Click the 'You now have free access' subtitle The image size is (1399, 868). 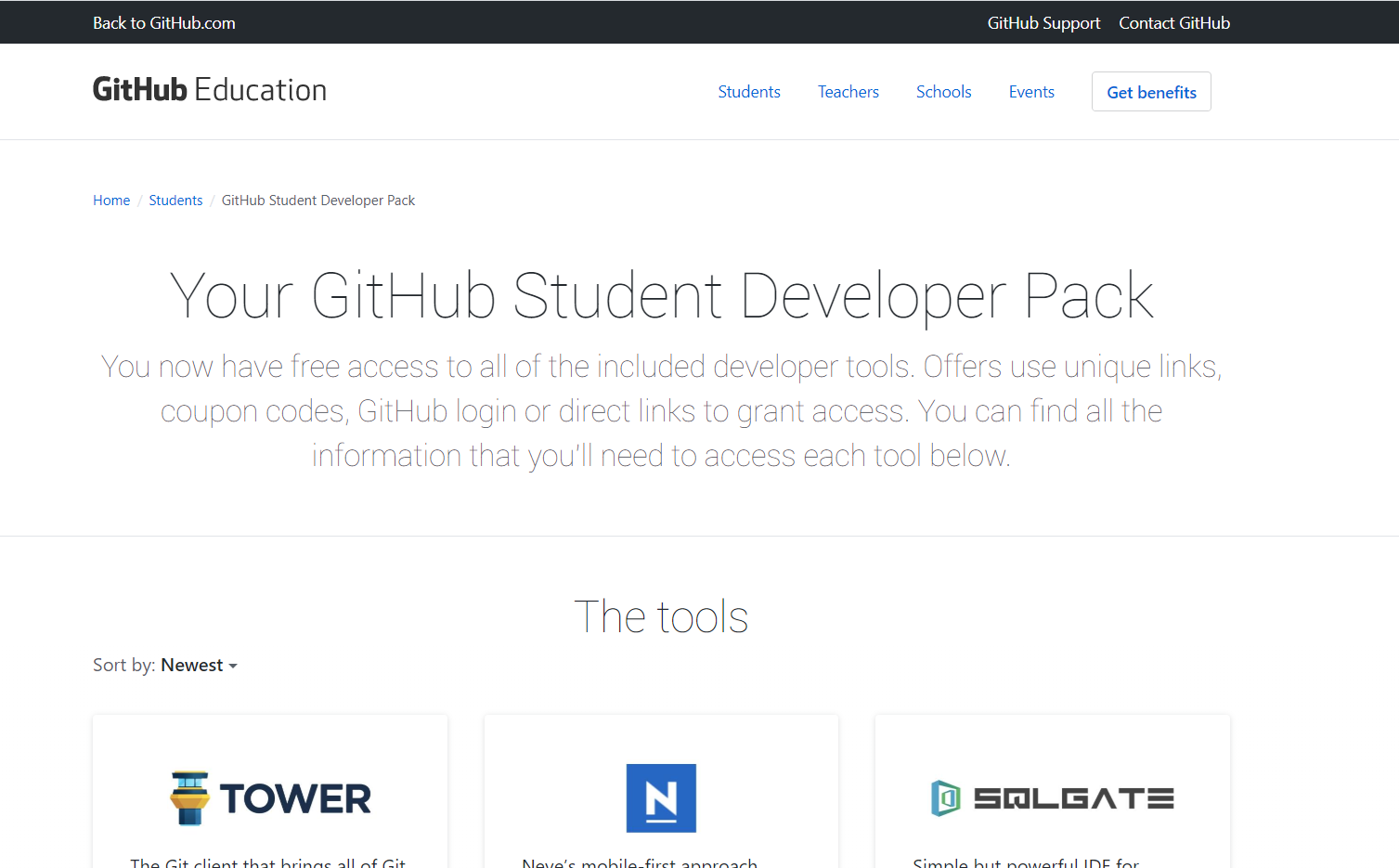(x=661, y=411)
